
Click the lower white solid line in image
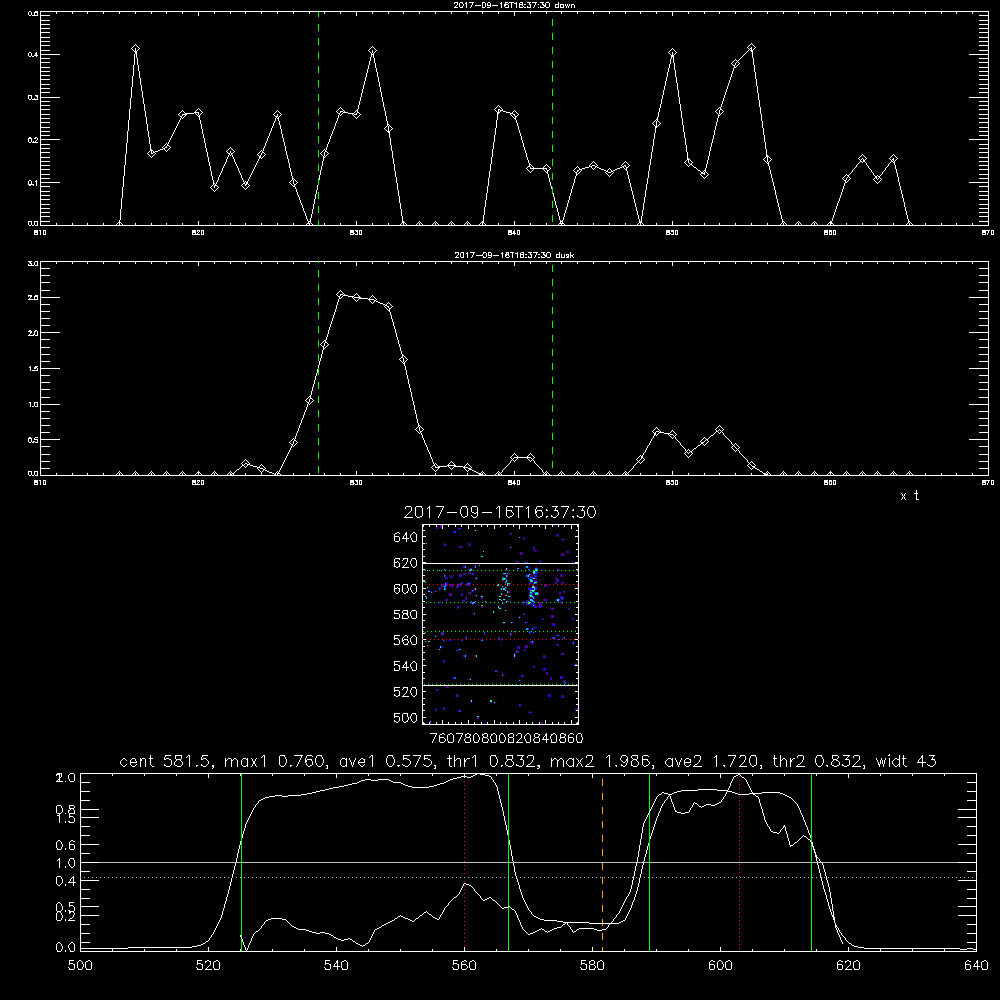coord(501,685)
